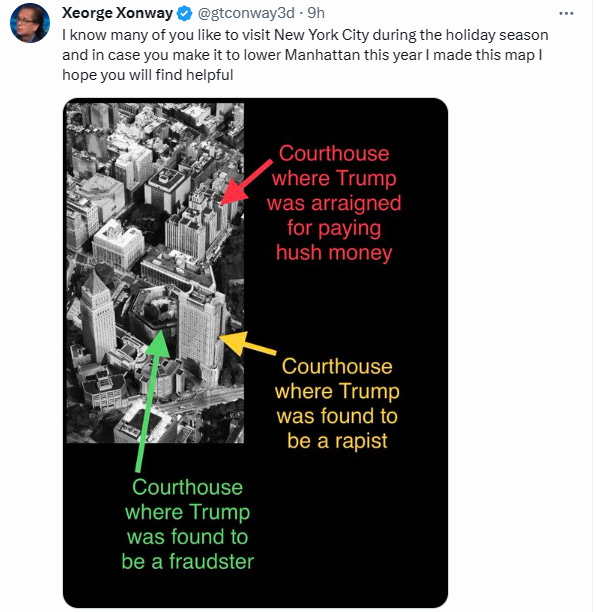Select the green fraudster caption text
The height and width of the screenshot is (612, 596).
coord(187,524)
